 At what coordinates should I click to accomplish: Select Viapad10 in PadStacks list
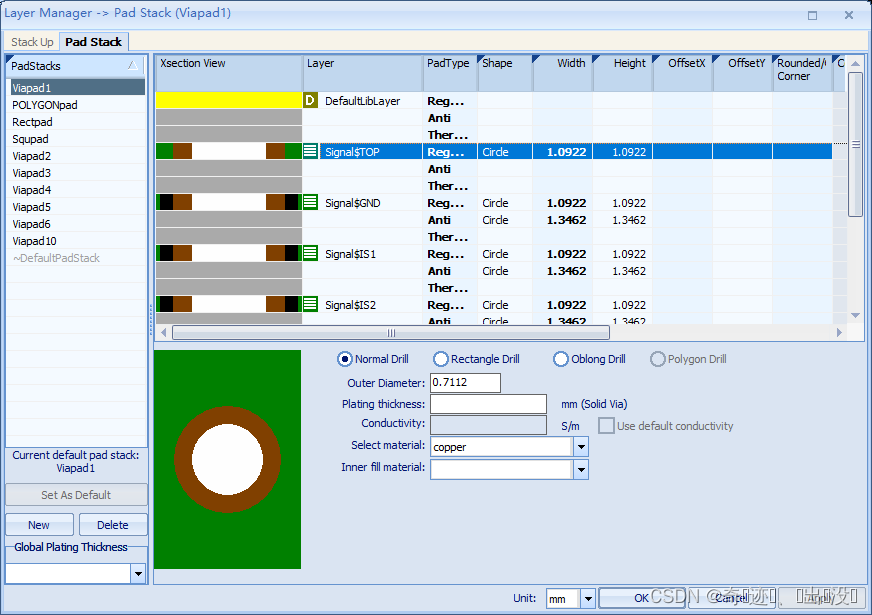tap(77, 241)
